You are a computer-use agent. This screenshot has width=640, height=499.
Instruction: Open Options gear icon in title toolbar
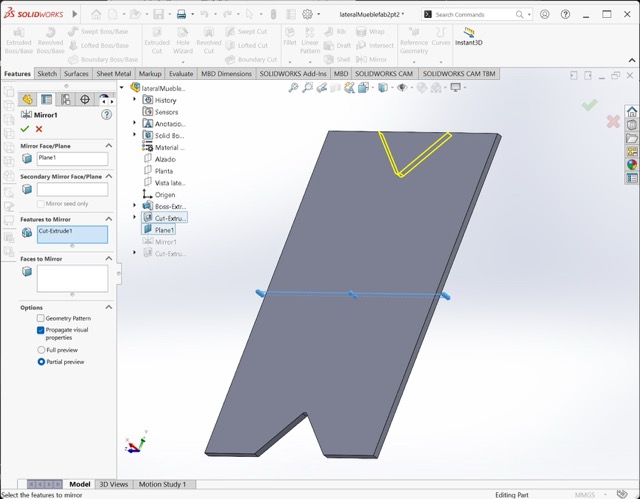pyautogui.click(x=307, y=14)
